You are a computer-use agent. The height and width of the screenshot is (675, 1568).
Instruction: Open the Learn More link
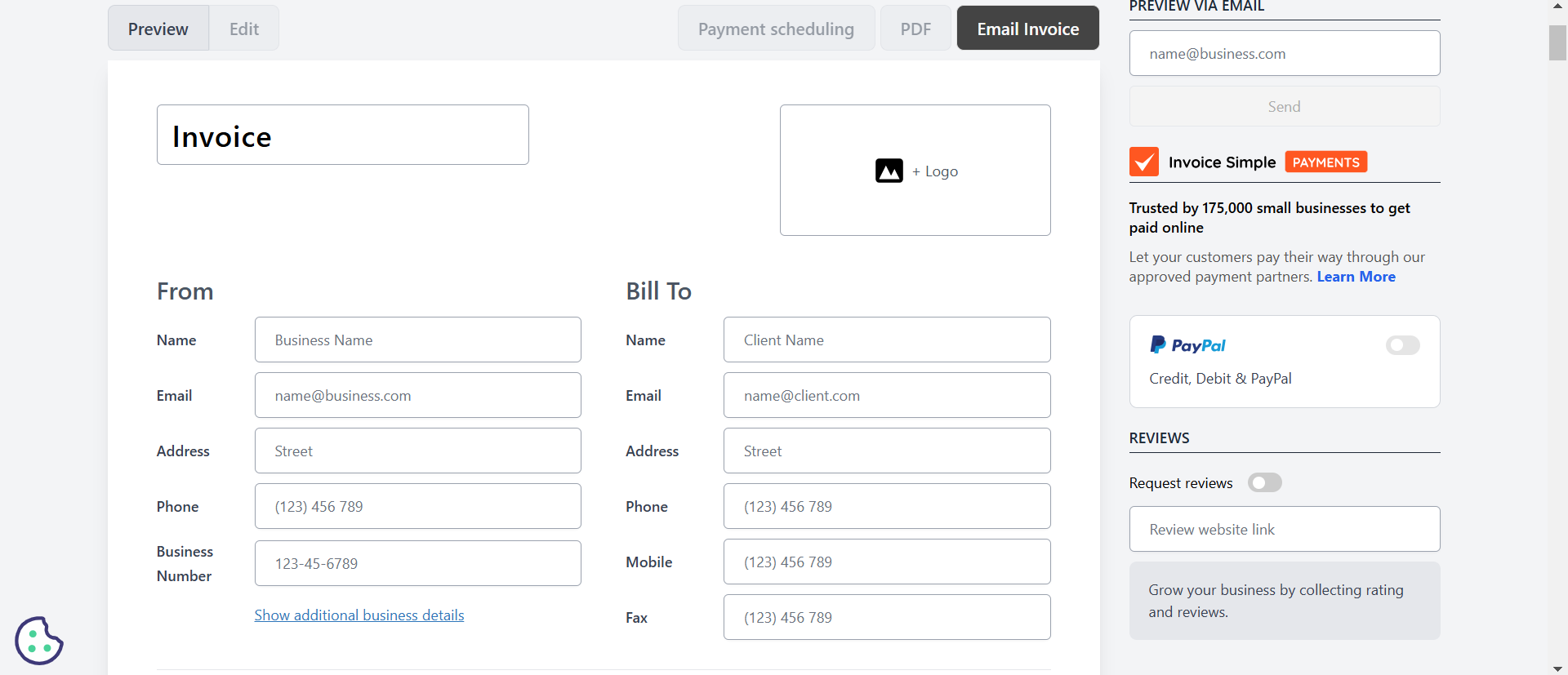point(1356,277)
